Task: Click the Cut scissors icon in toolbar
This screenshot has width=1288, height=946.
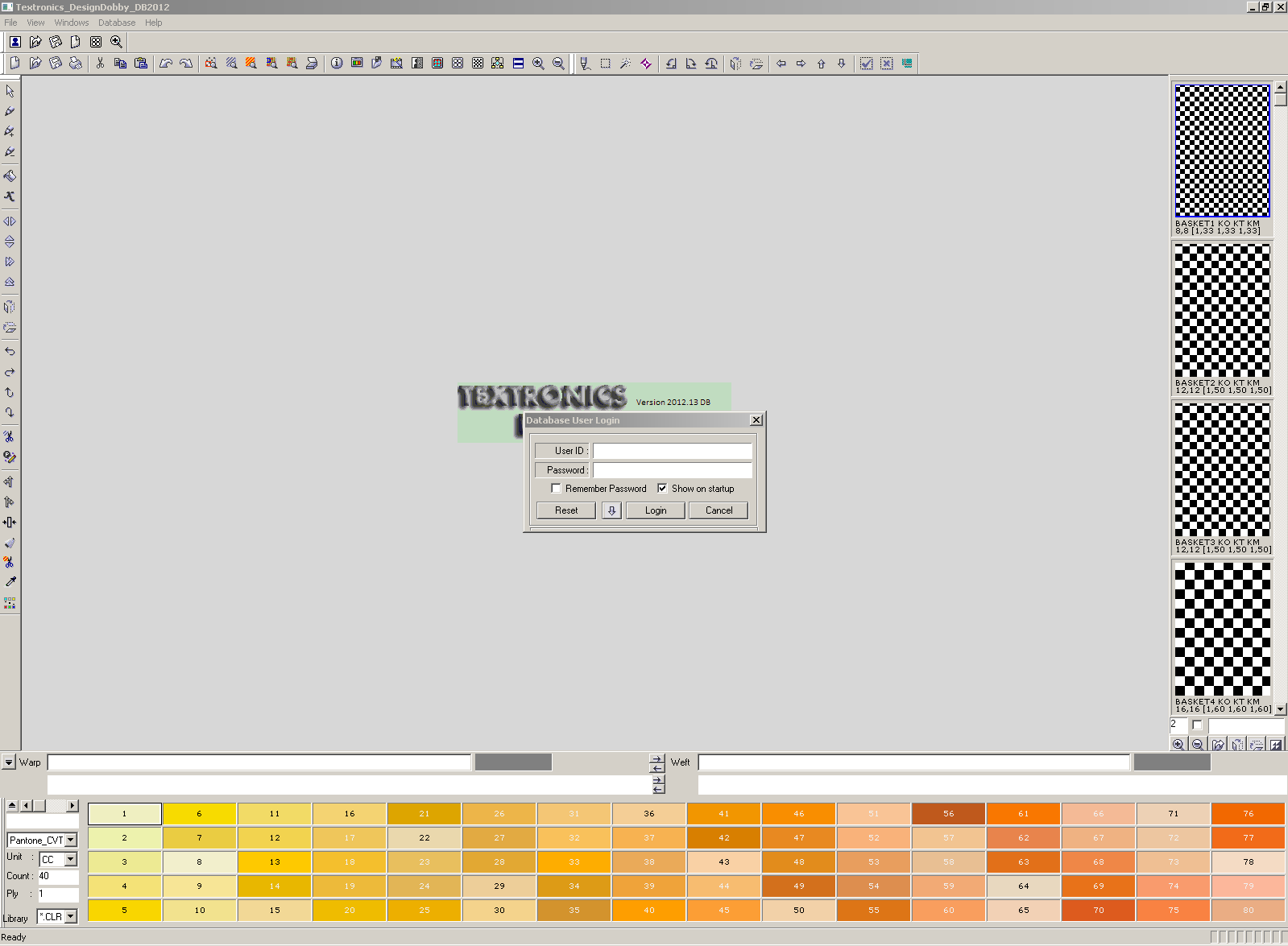Action: (x=100, y=64)
